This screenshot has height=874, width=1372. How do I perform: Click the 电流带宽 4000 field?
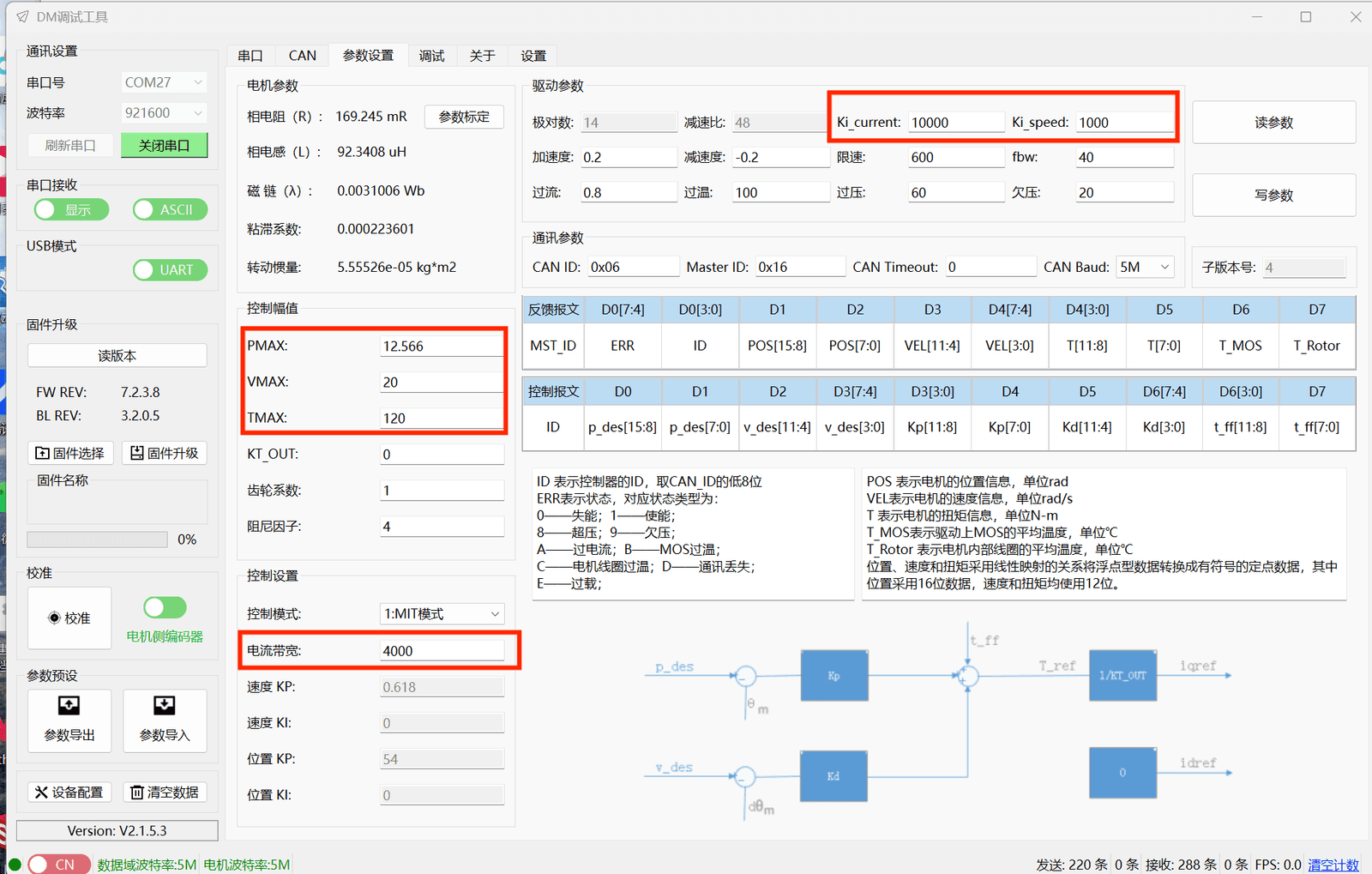[442, 650]
